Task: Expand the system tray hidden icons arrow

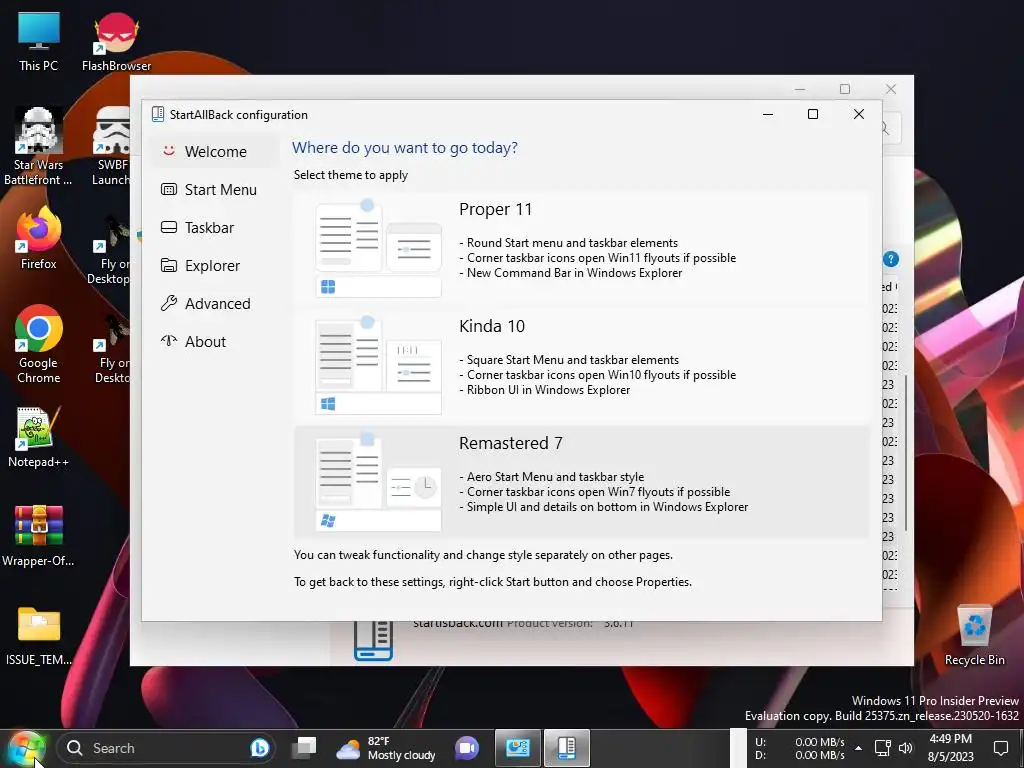Action: click(858, 748)
